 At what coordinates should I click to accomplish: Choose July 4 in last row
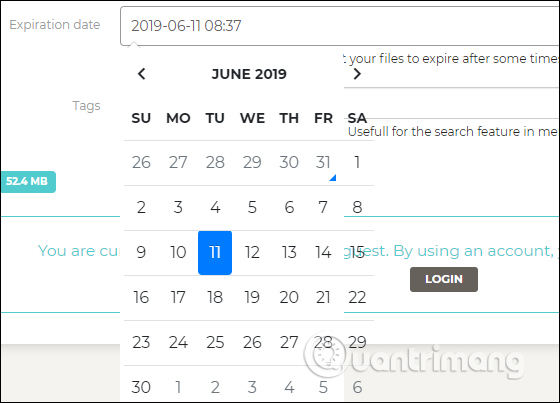[289, 387]
